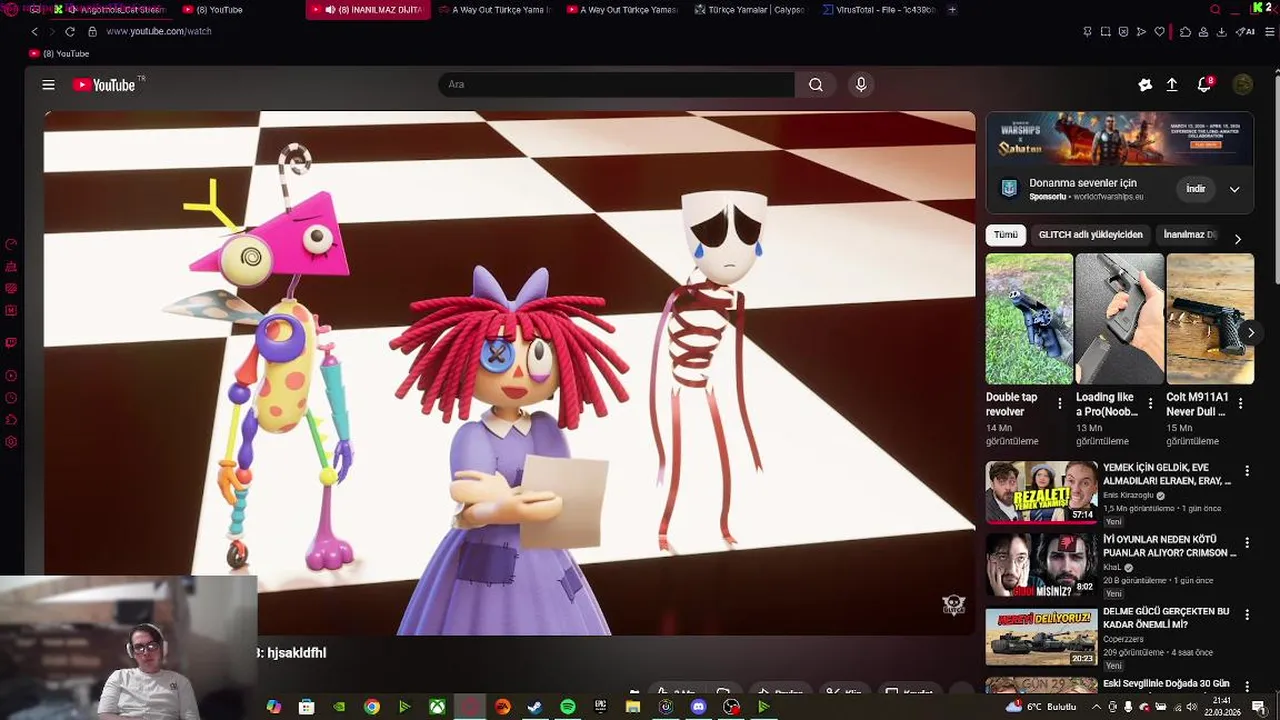Click the www.youtube.com/watch address bar
The height and width of the screenshot is (720, 1280).
pos(158,31)
